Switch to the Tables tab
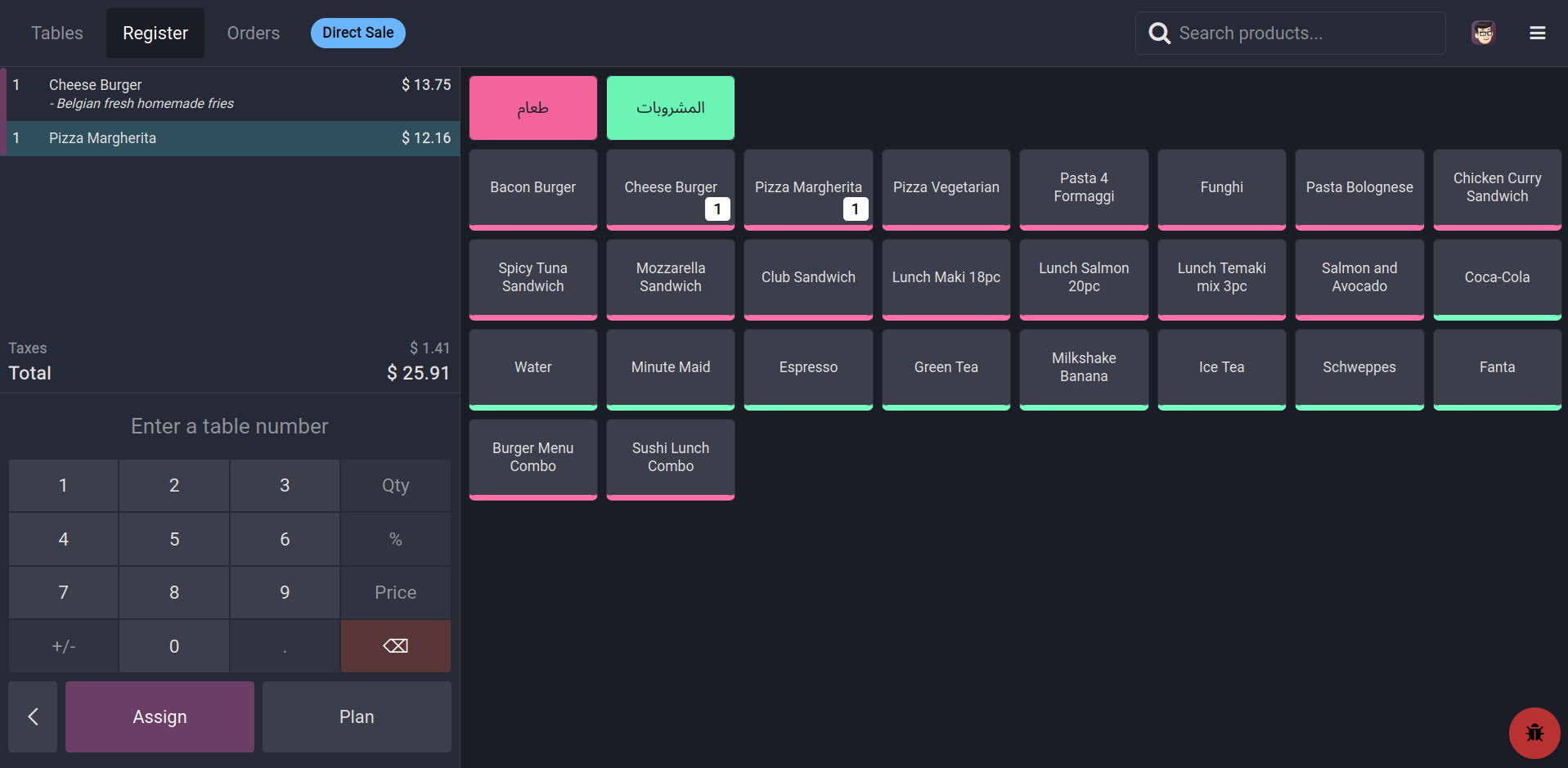 57,33
